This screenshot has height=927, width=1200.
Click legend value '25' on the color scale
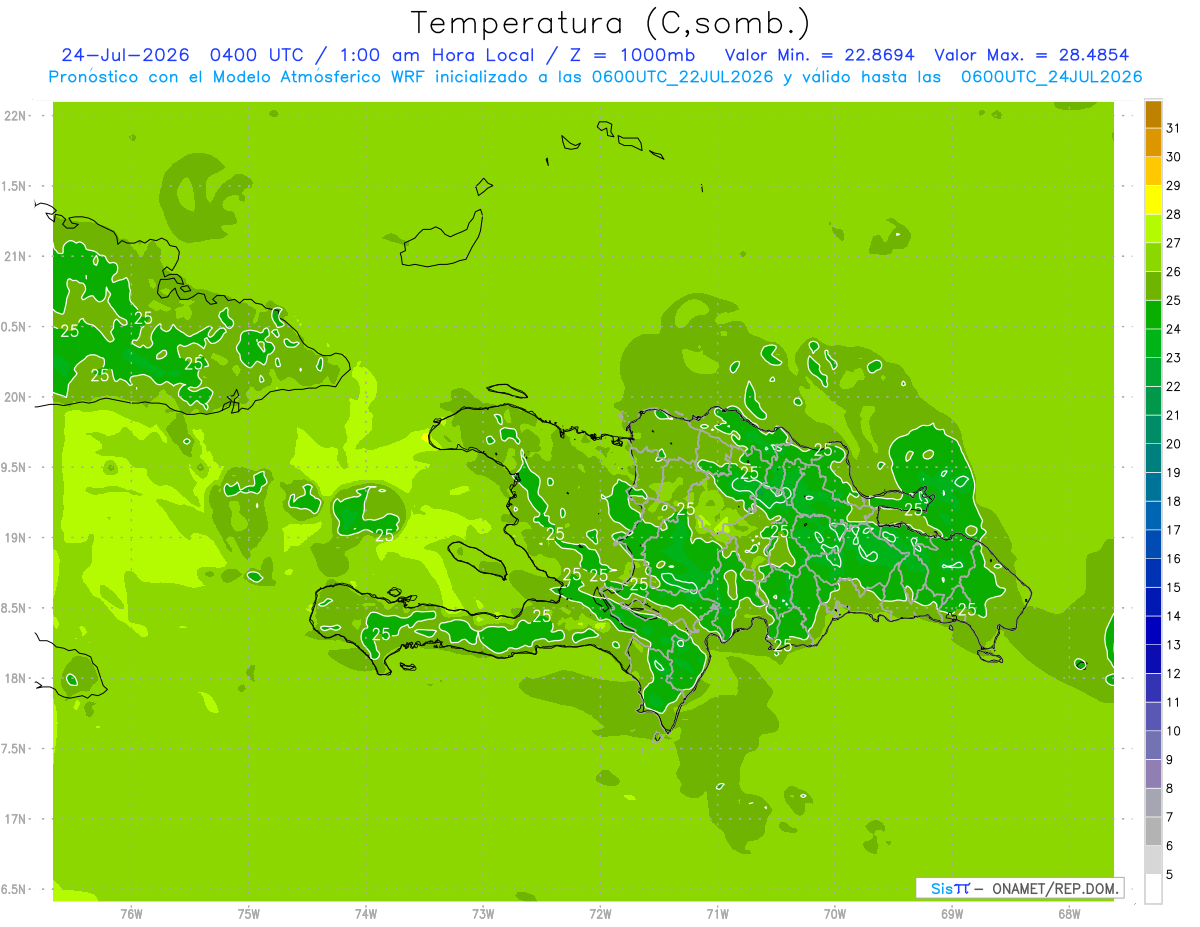1174,300
